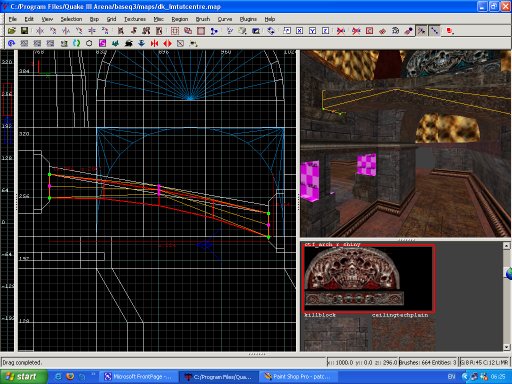Click the red block toolbar icon
The width and height of the screenshot is (512, 384).
[450, 31]
